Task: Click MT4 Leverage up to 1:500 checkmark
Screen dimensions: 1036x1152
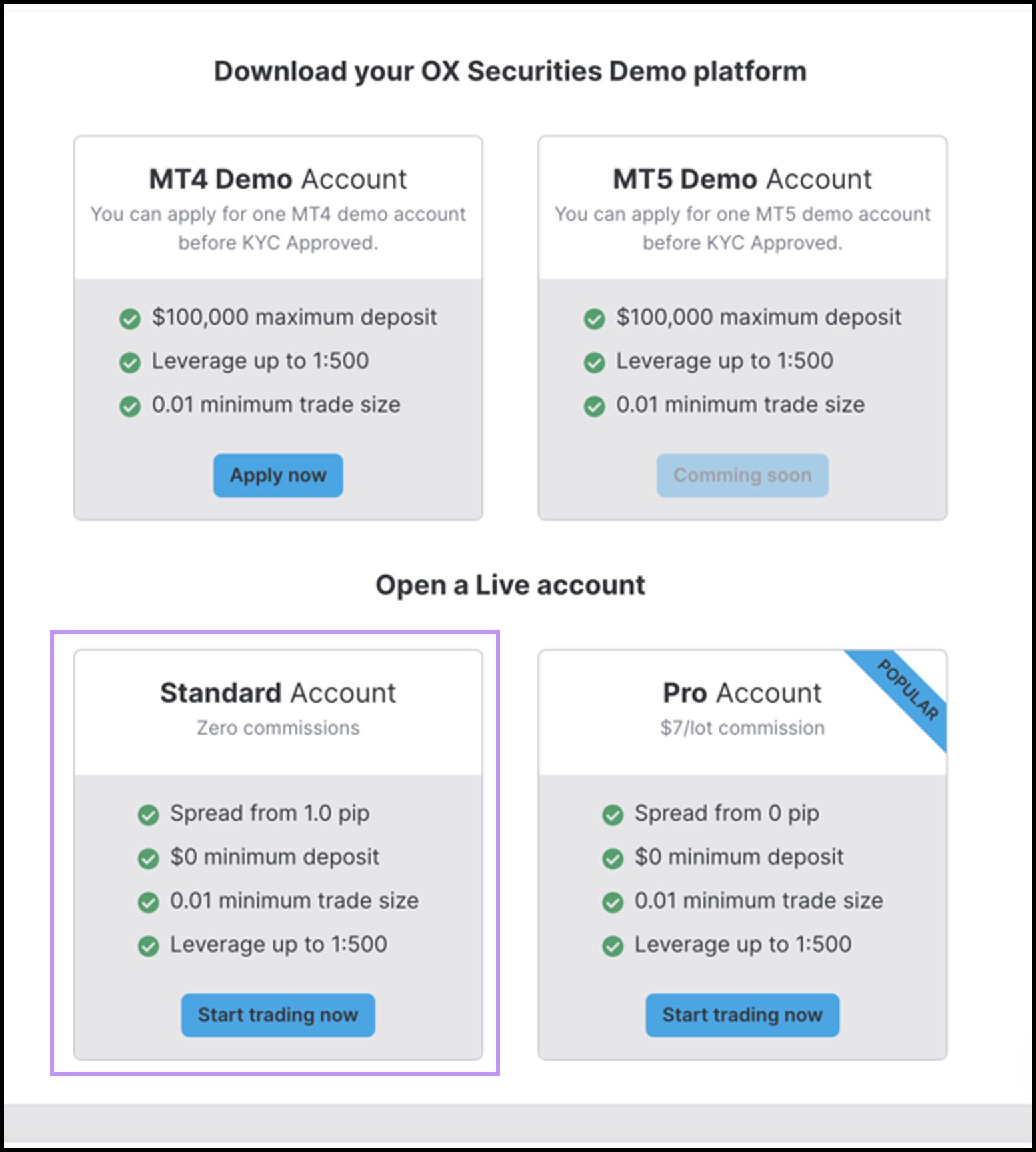Action: click(x=130, y=363)
